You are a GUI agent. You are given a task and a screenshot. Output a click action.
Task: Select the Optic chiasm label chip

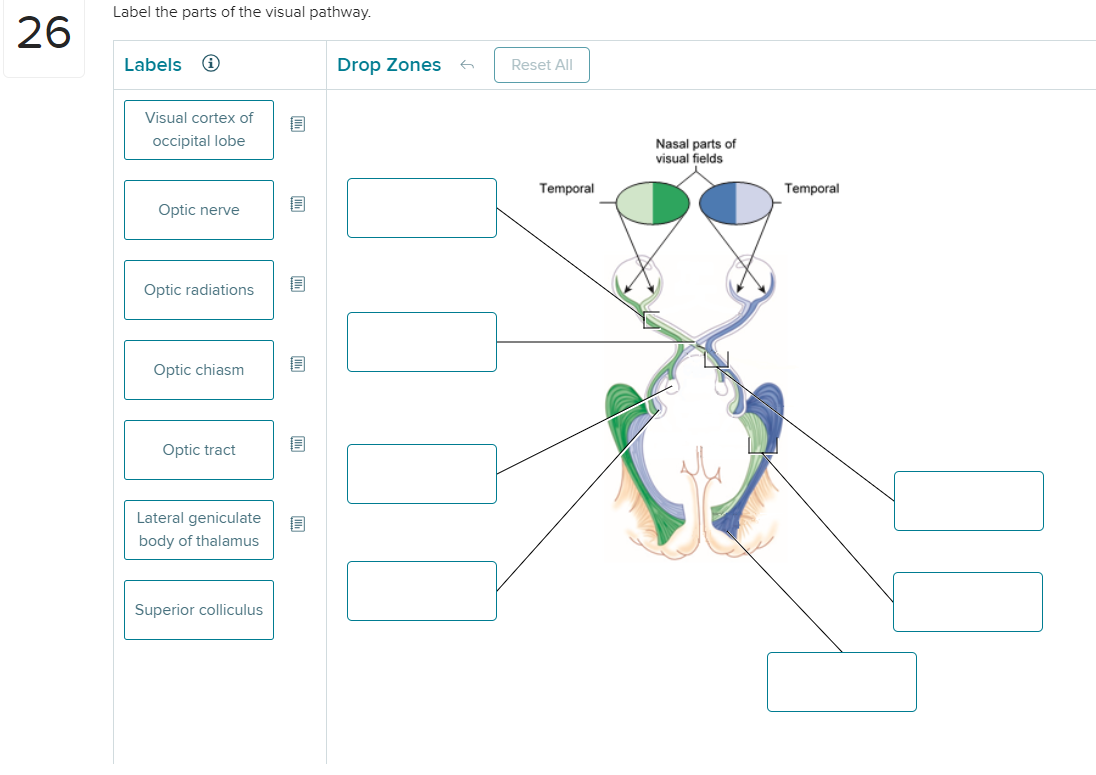[x=198, y=370]
